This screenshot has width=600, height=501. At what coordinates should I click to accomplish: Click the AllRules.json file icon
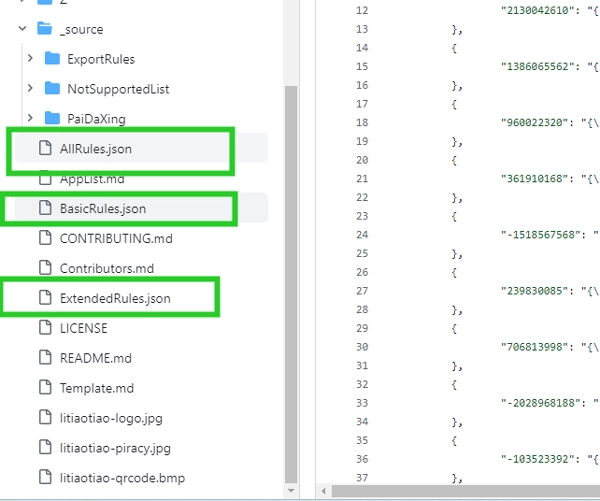(x=44, y=149)
